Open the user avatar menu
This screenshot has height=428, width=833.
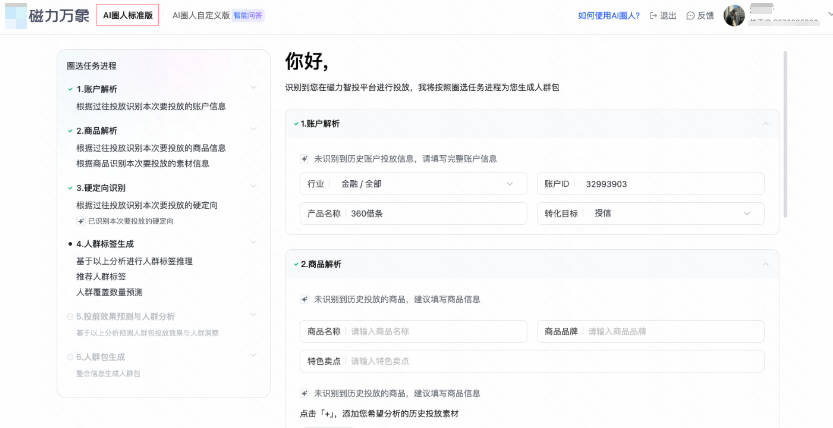click(734, 16)
